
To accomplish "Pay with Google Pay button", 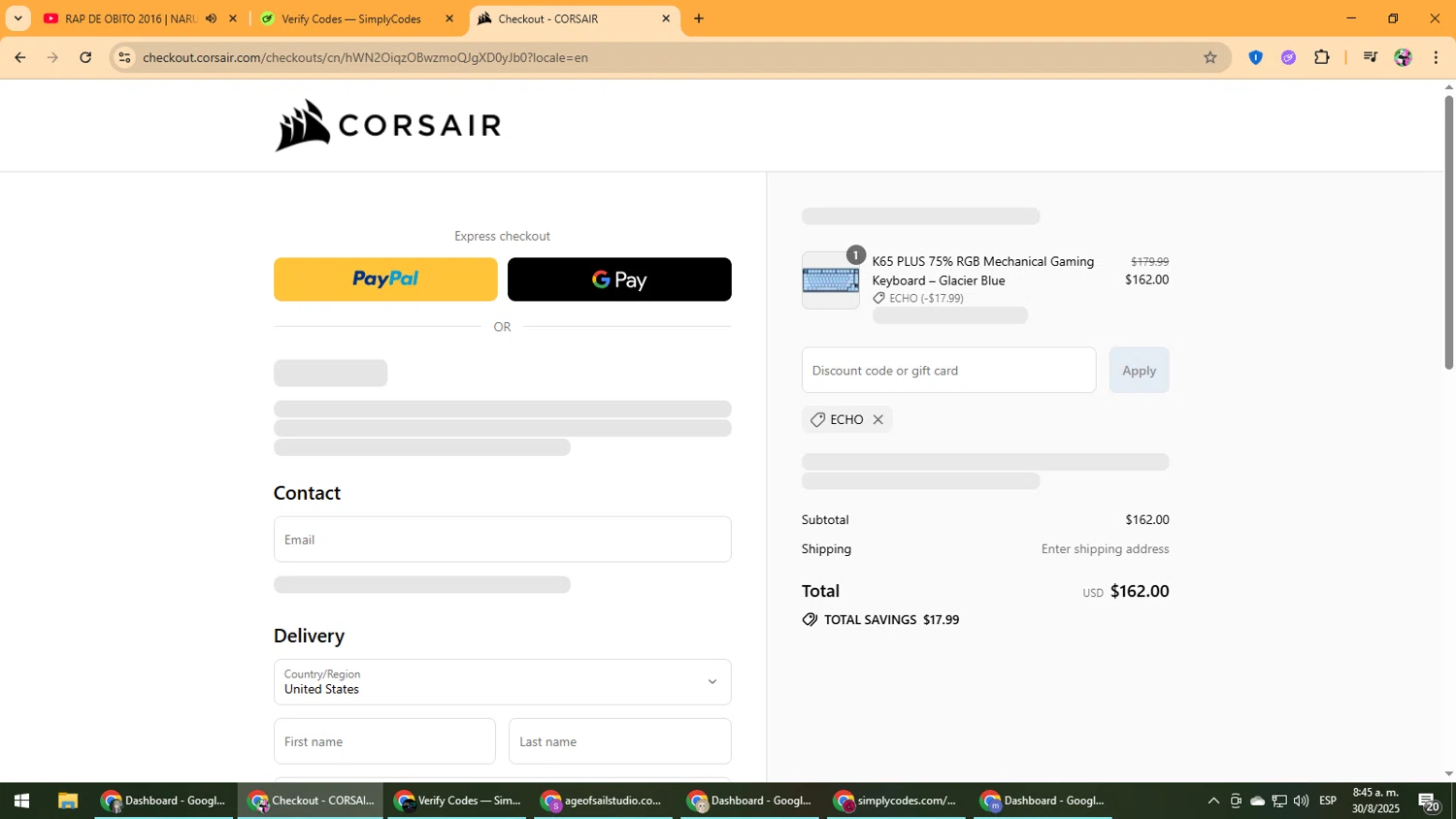I will [619, 279].
